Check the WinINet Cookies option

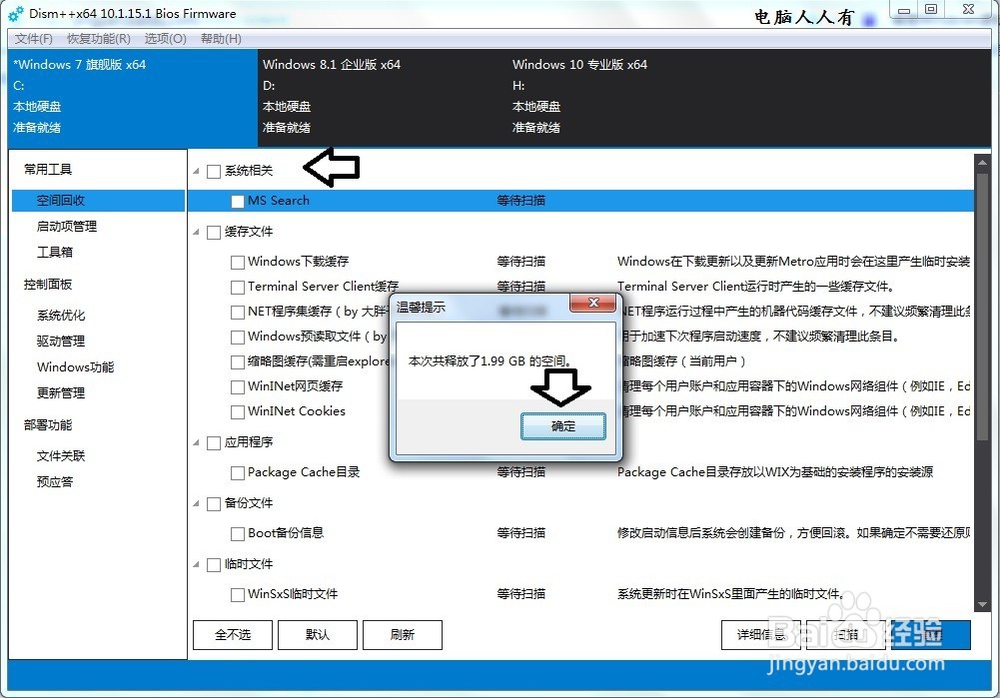237,412
